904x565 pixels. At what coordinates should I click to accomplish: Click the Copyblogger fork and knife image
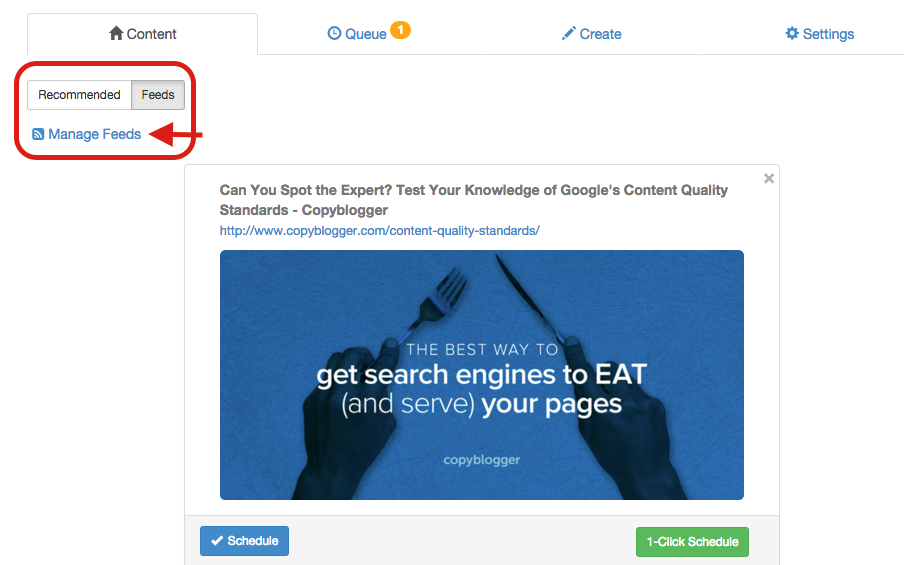coord(481,375)
